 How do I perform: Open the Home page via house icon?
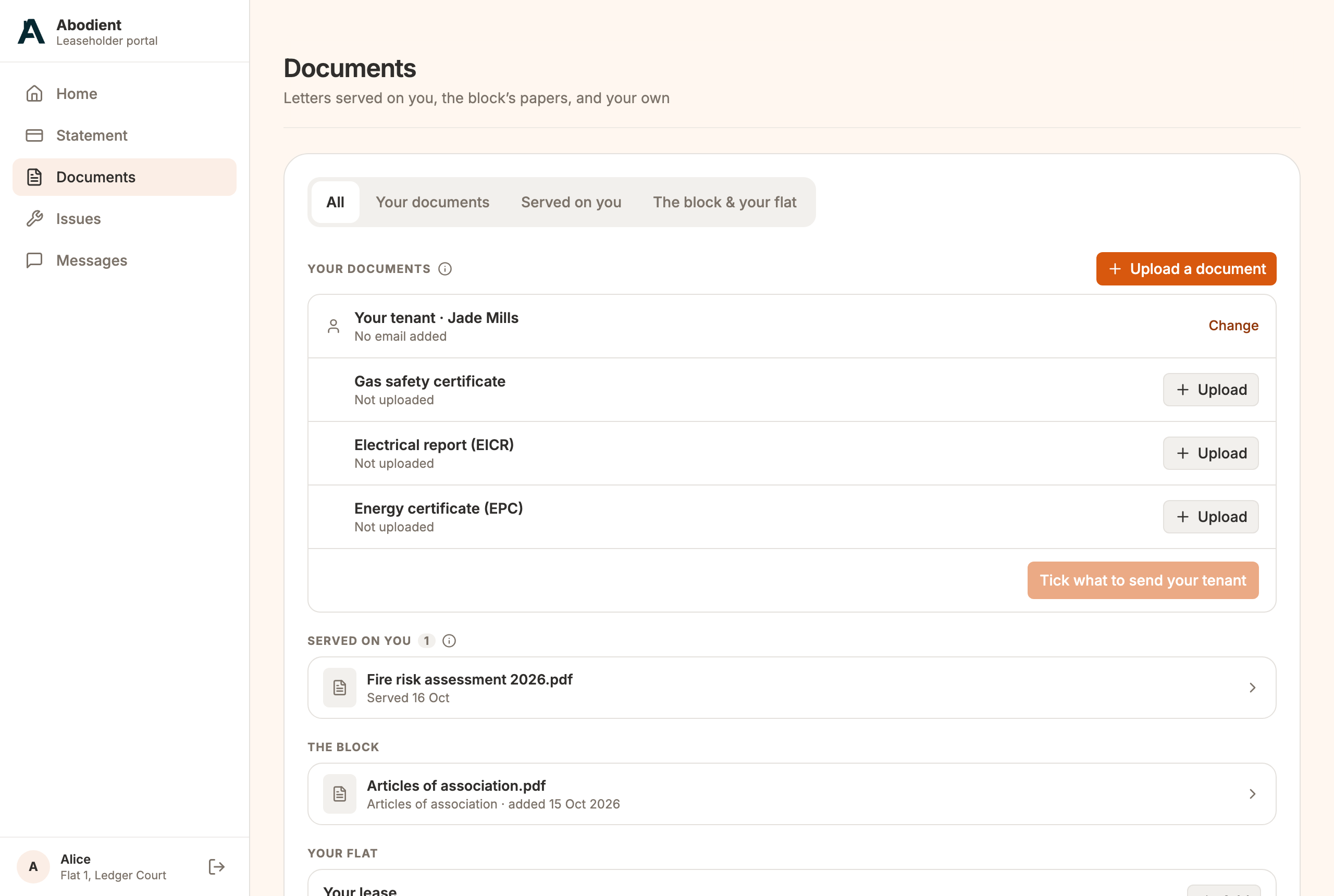(34, 93)
